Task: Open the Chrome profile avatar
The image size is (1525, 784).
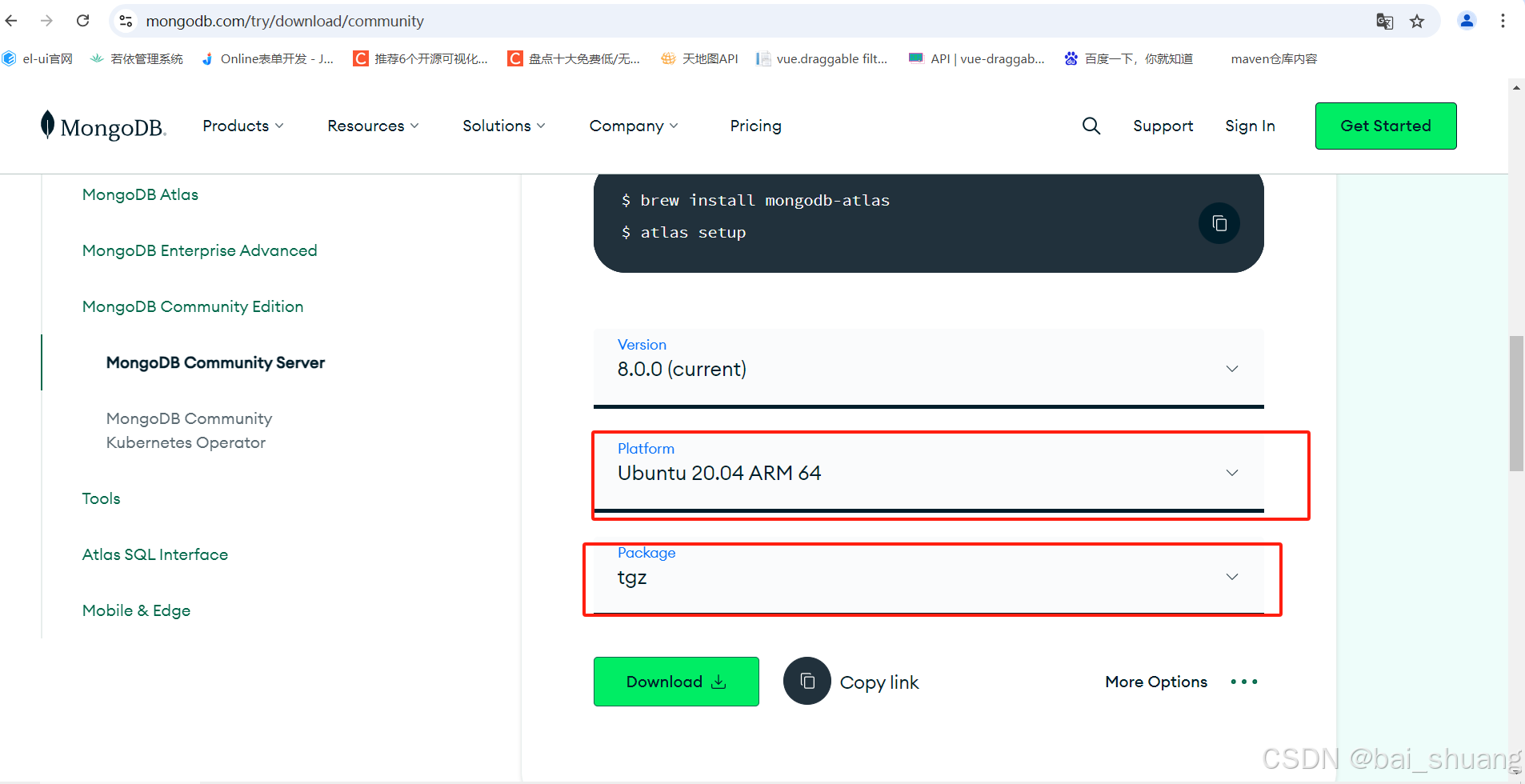Action: pyautogui.click(x=1467, y=21)
